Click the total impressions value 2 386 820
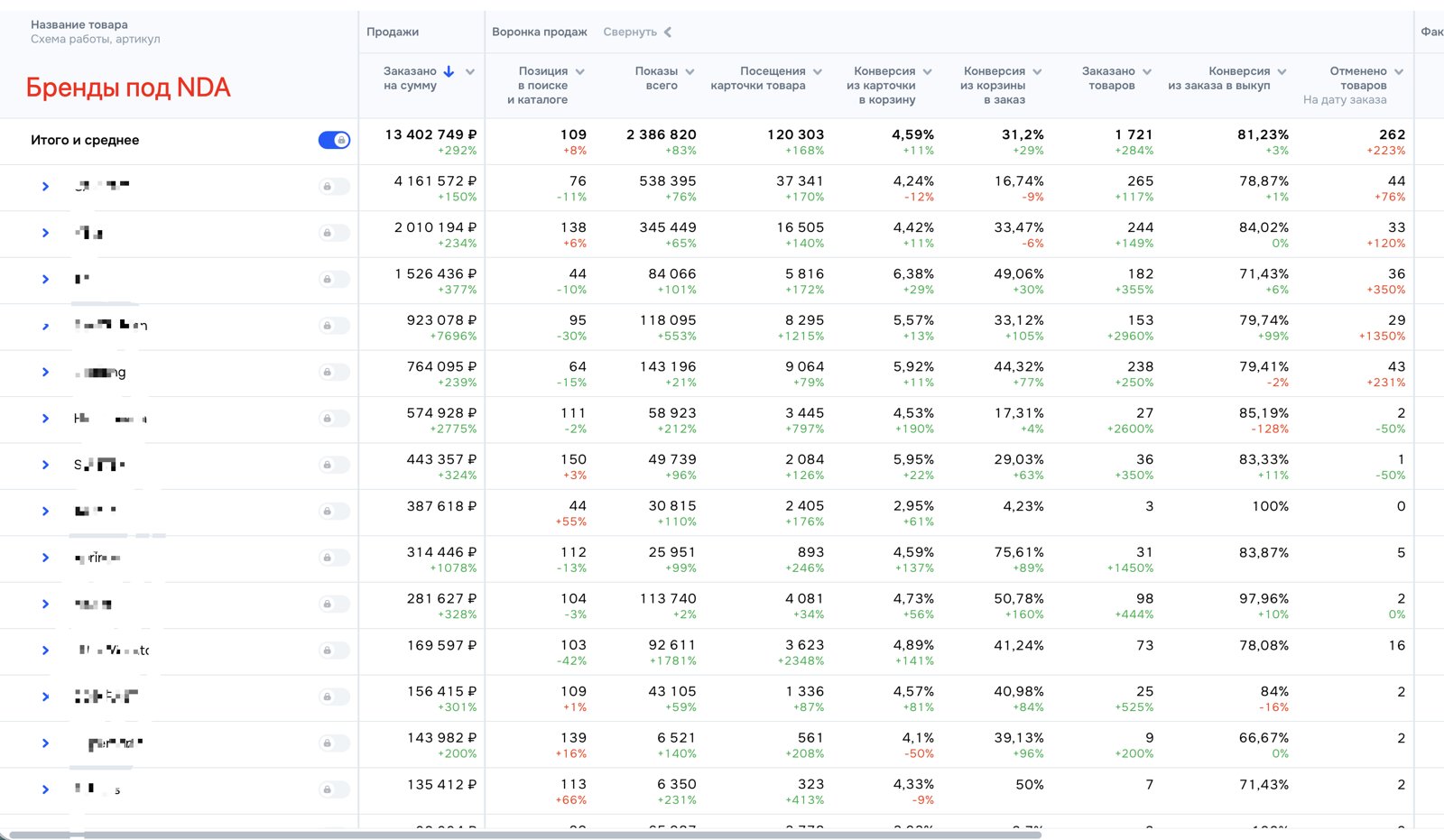Viewport: 1444px width, 840px height. pos(662,134)
